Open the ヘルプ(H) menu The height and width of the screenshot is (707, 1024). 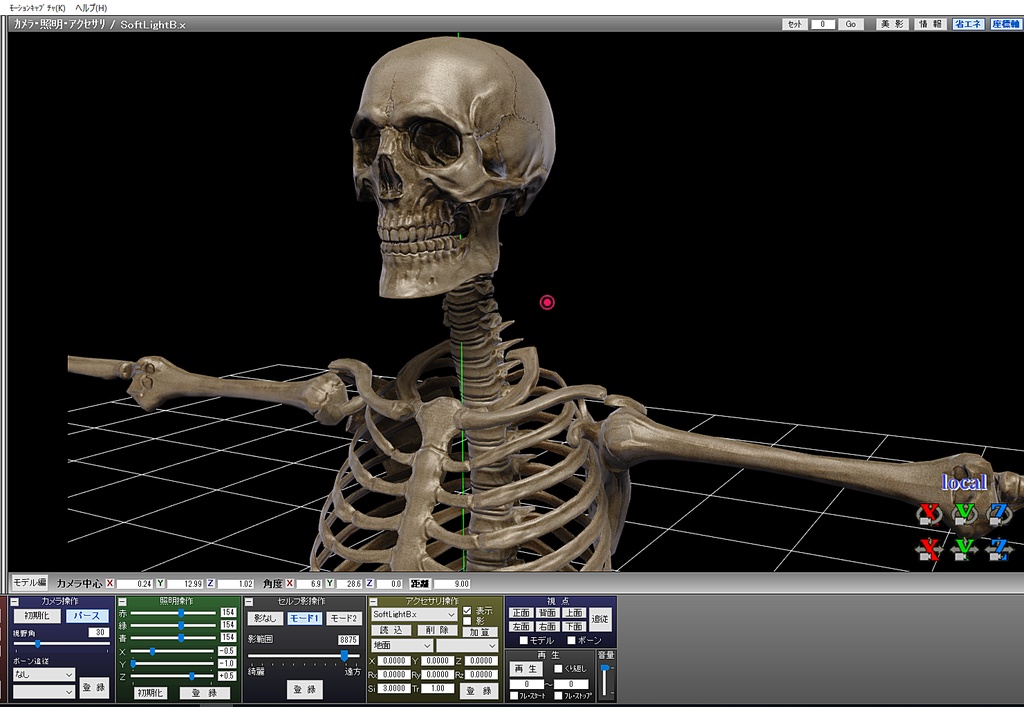(x=91, y=7)
